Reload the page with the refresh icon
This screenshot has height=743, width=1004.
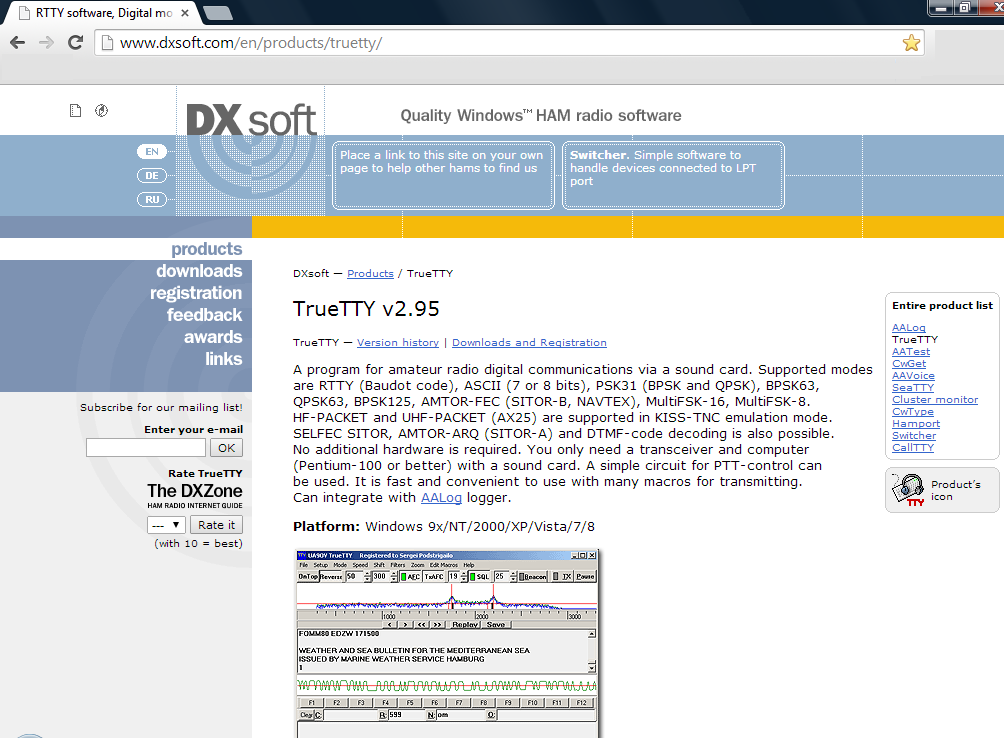75,42
